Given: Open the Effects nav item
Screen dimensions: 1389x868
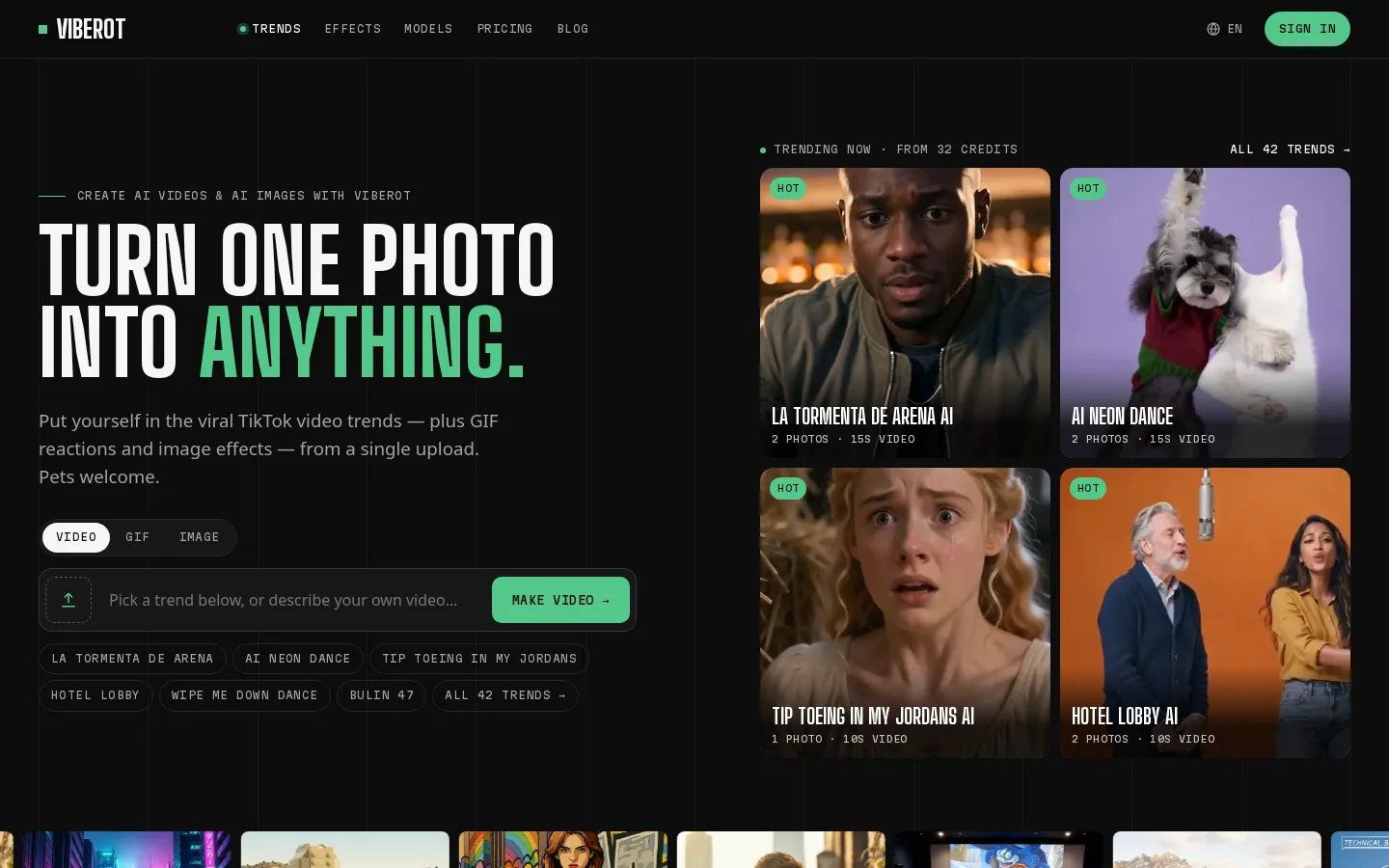Looking at the screenshot, I should [353, 29].
